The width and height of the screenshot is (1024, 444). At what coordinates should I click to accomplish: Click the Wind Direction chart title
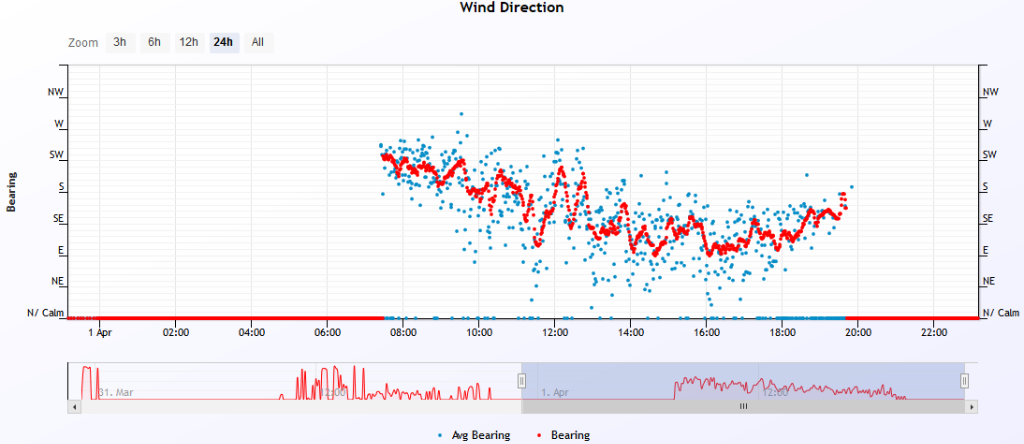pos(512,8)
